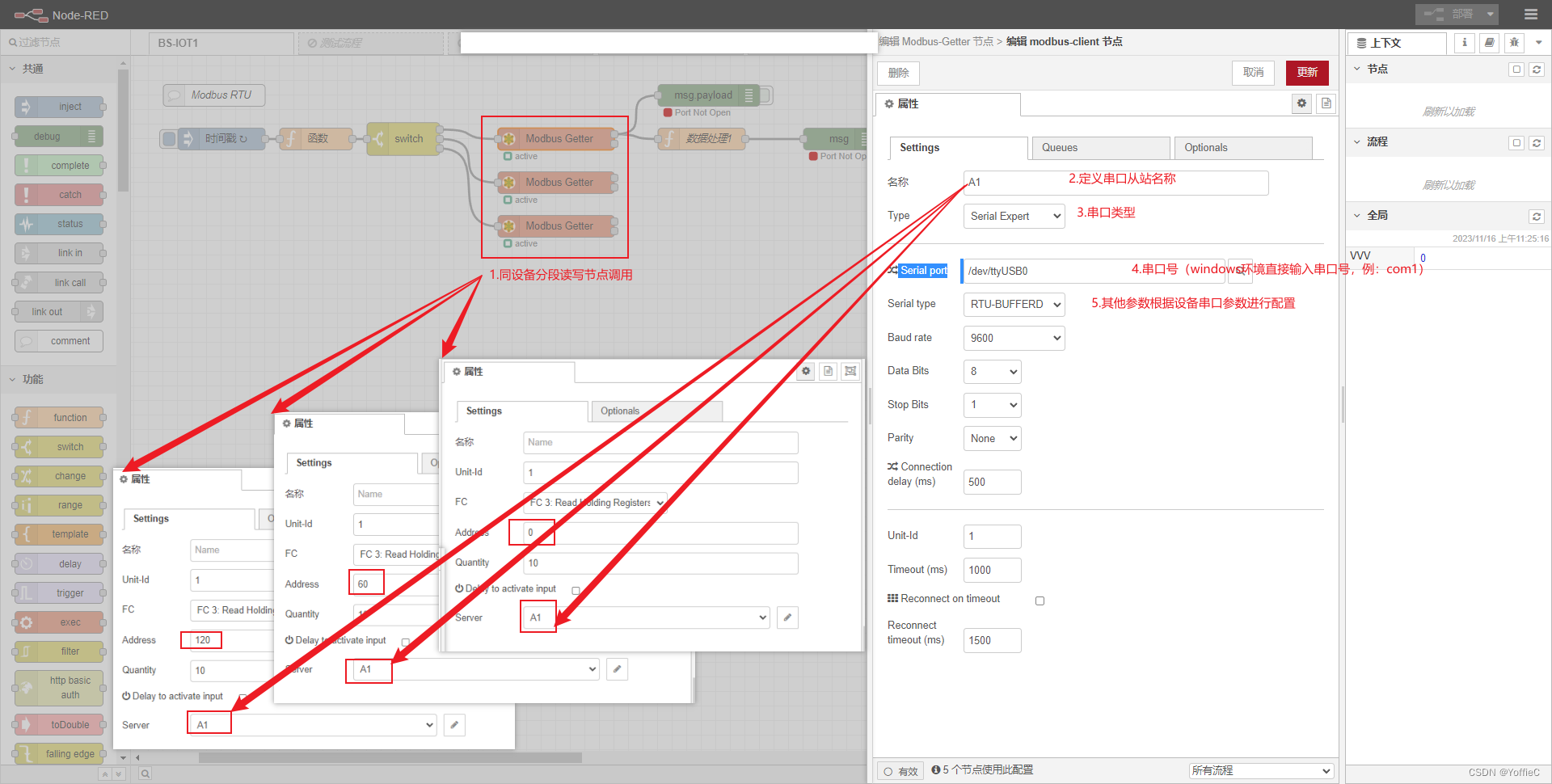This screenshot has height=784, width=1552.
Task: Refresh the 全局 context section
Action: pos(1537,217)
